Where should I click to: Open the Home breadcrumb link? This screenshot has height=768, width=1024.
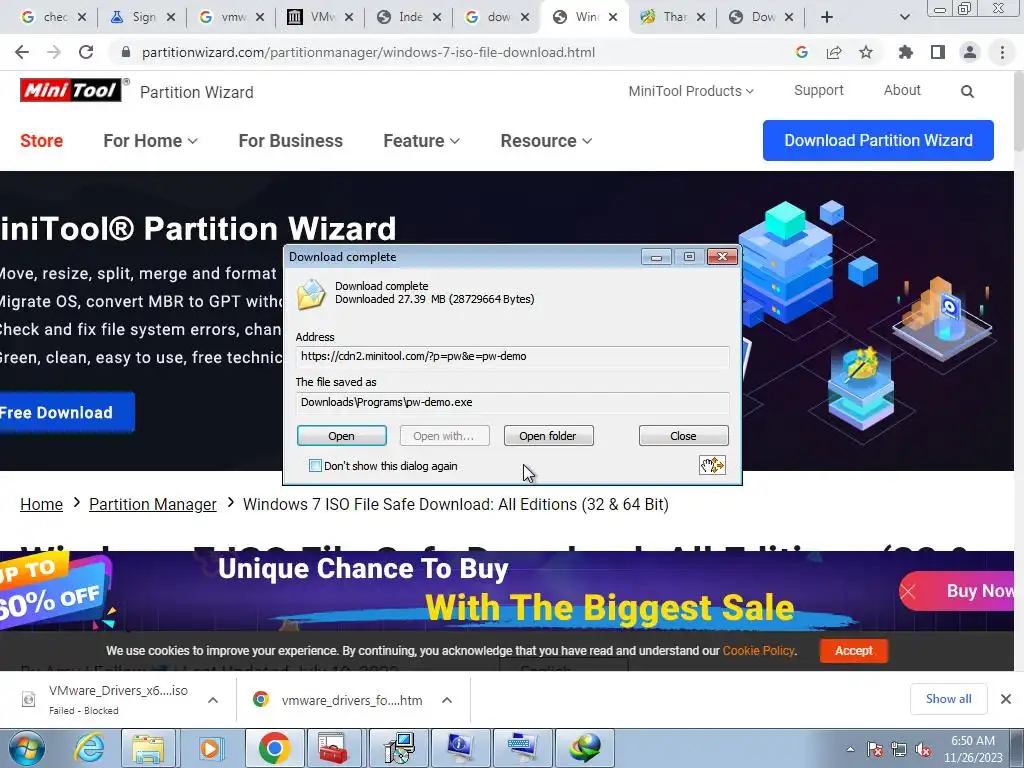41,504
